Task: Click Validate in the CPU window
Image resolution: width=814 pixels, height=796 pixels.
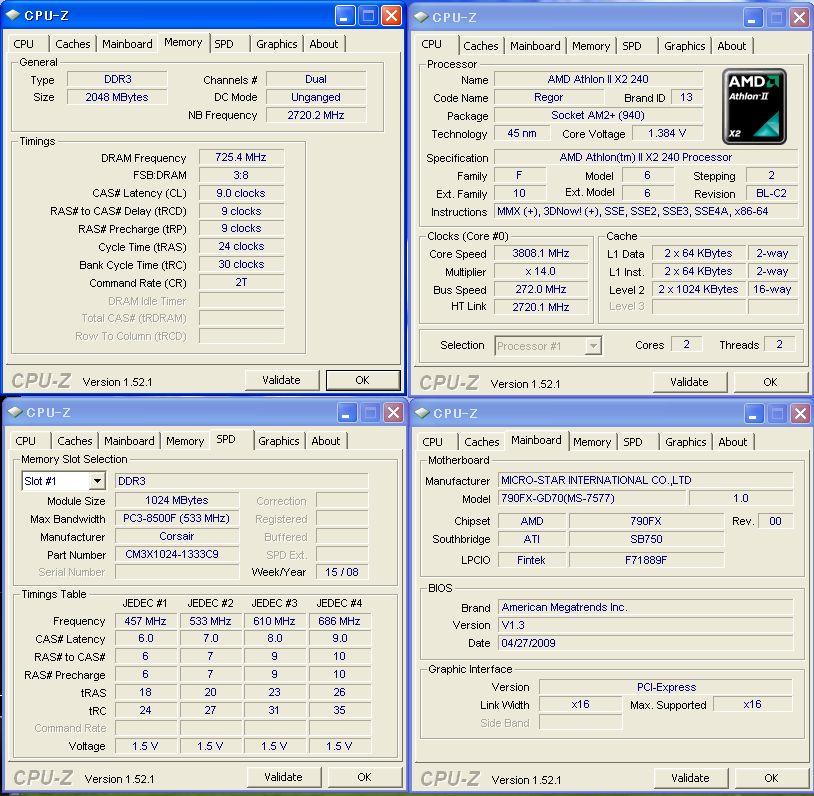Action: coord(689,382)
